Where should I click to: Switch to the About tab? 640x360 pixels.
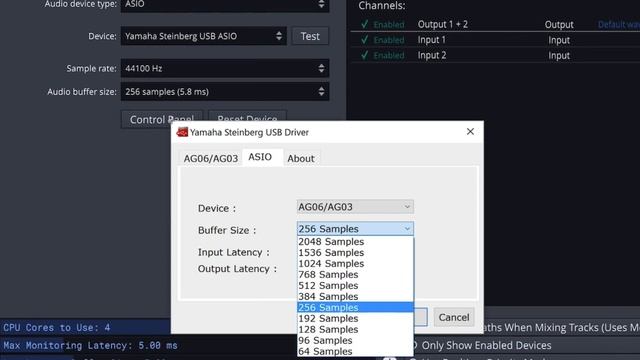(x=301, y=158)
